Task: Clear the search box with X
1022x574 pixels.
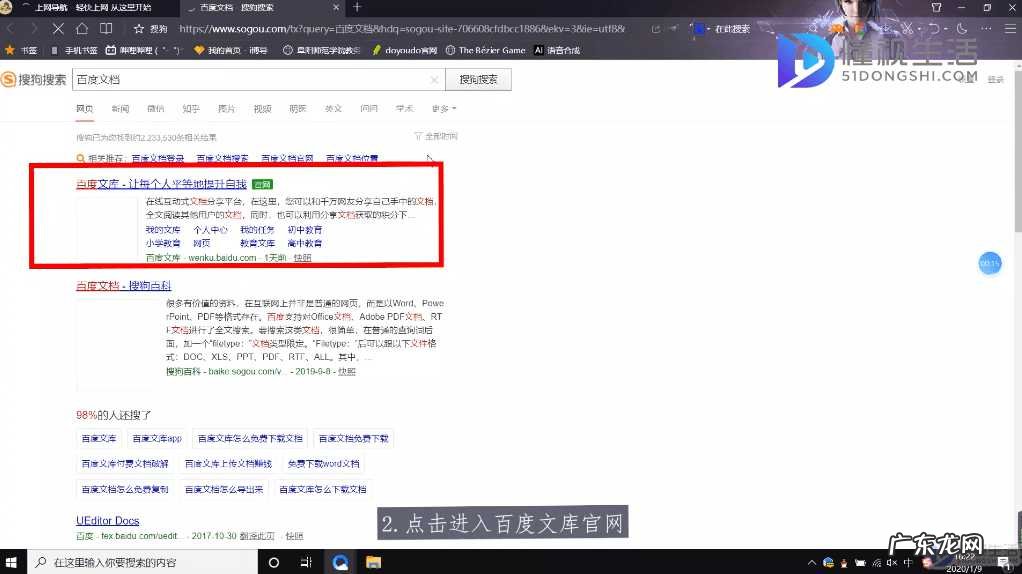Action: point(434,79)
